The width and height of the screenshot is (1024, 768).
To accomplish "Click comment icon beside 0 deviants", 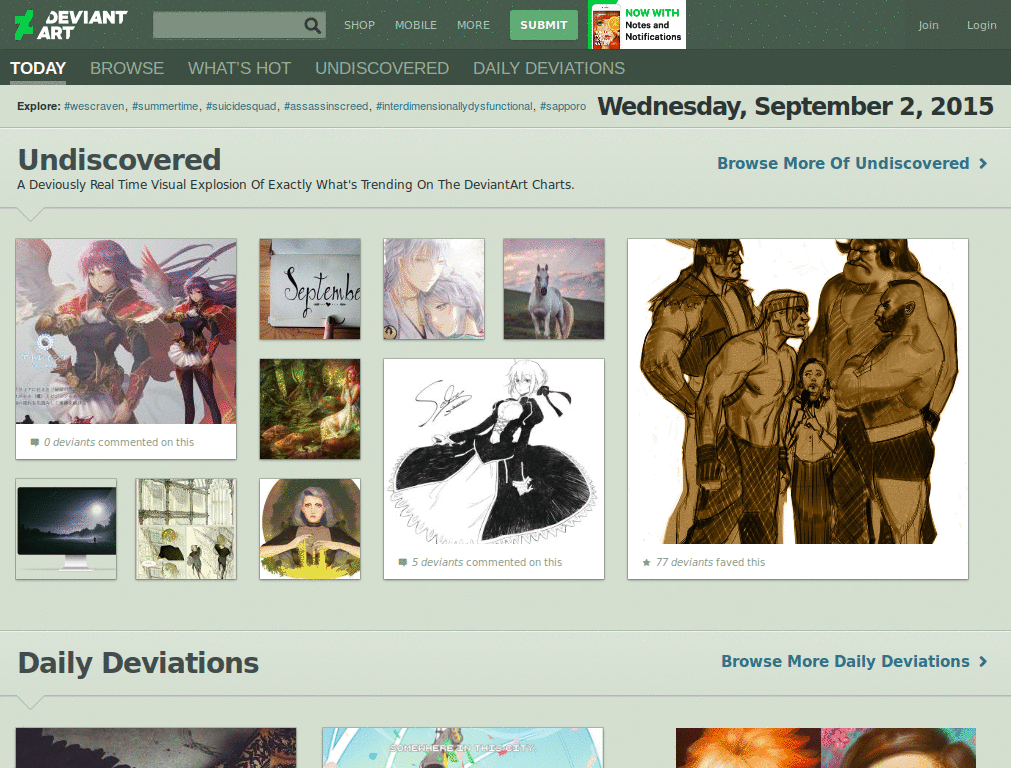I will pyautogui.click(x=35, y=442).
